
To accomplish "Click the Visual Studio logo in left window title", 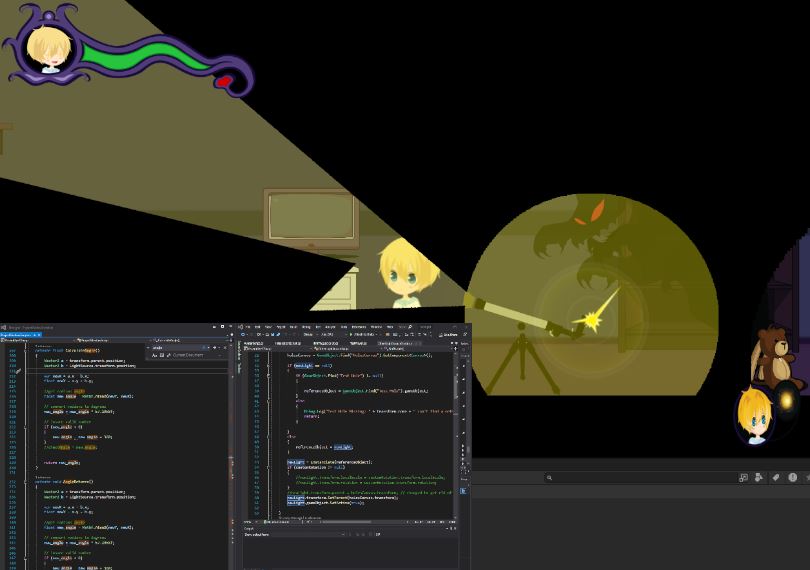I will point(4,328).
